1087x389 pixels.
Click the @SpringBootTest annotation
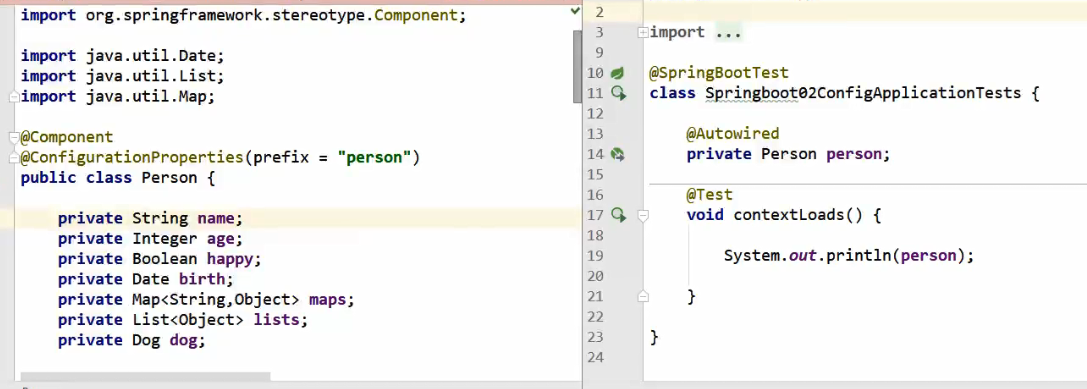click(x=719, y=72)
